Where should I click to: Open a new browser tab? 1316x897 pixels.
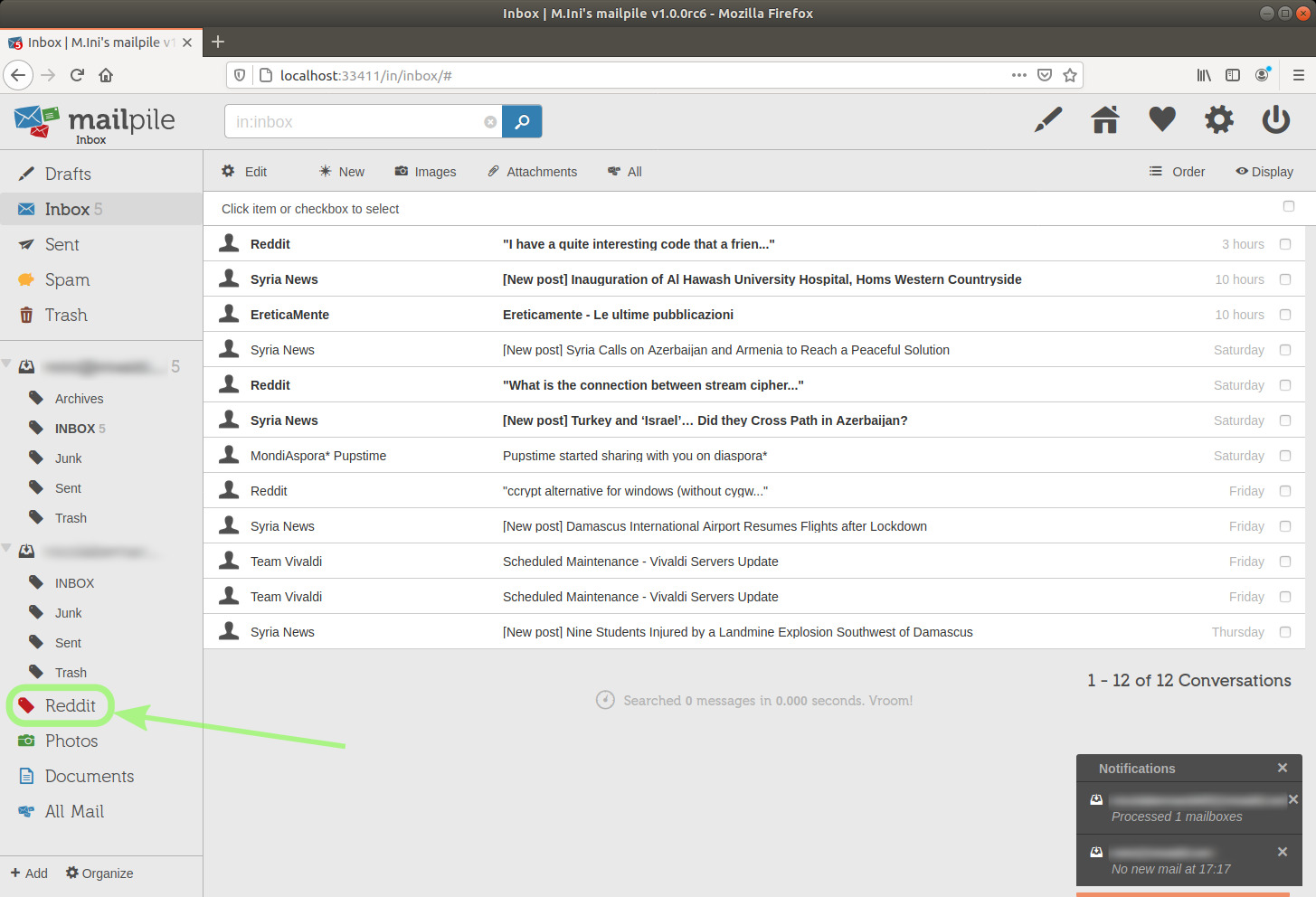218,42
